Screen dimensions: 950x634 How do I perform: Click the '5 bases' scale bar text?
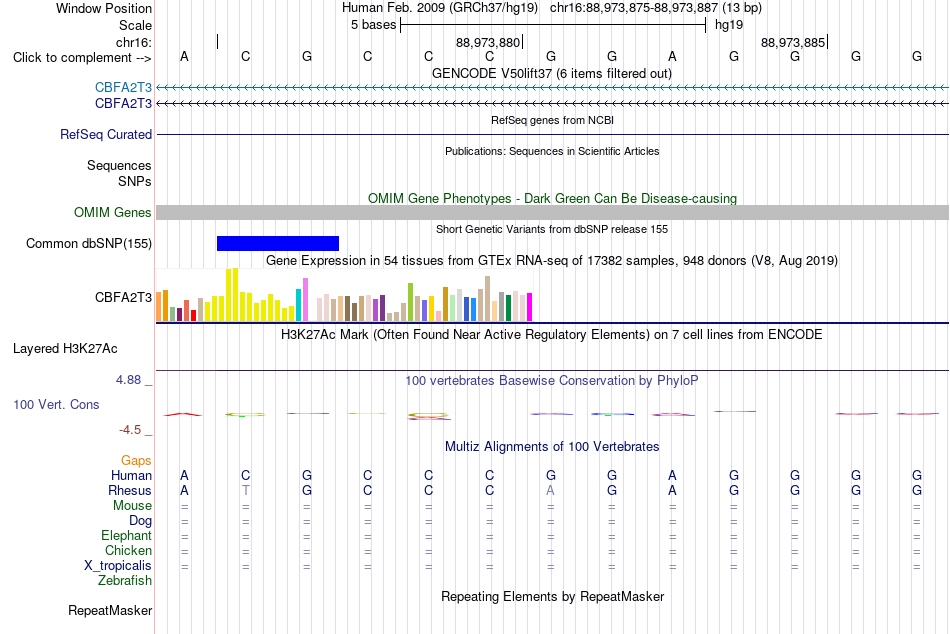[373, 25]
